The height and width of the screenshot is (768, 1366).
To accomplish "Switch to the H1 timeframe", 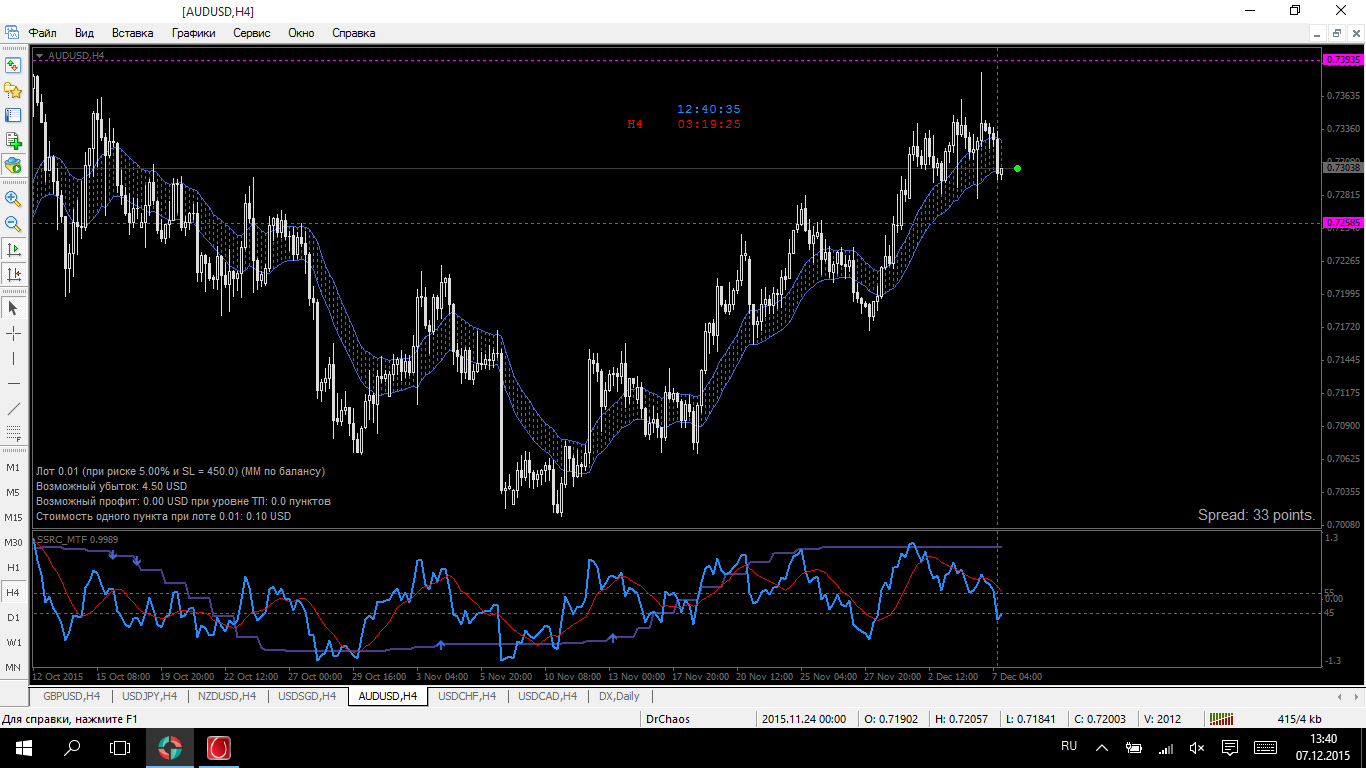I will tap(13, 567).
